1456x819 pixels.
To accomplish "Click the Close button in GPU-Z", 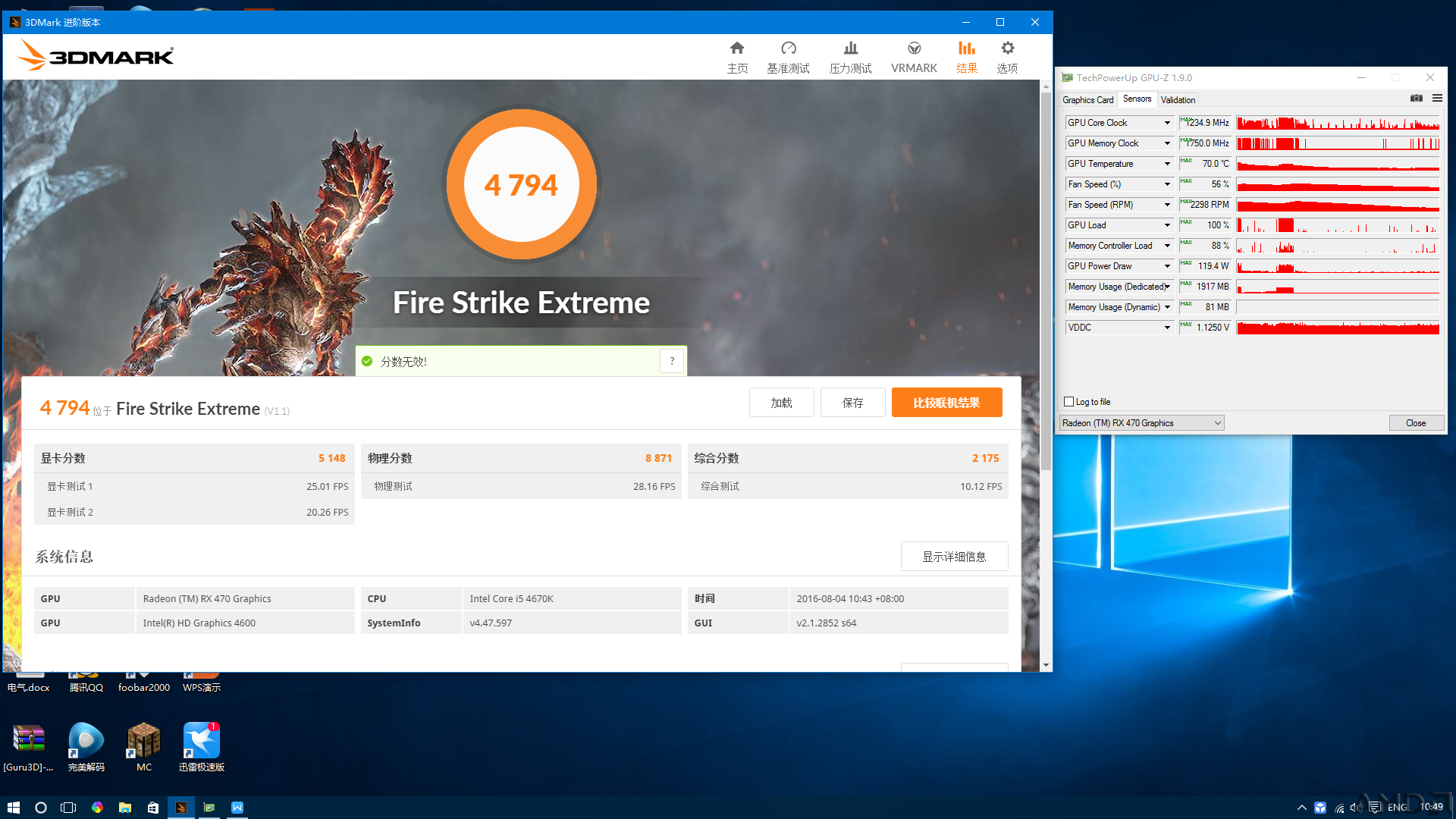I will [x=1416, y=423].
